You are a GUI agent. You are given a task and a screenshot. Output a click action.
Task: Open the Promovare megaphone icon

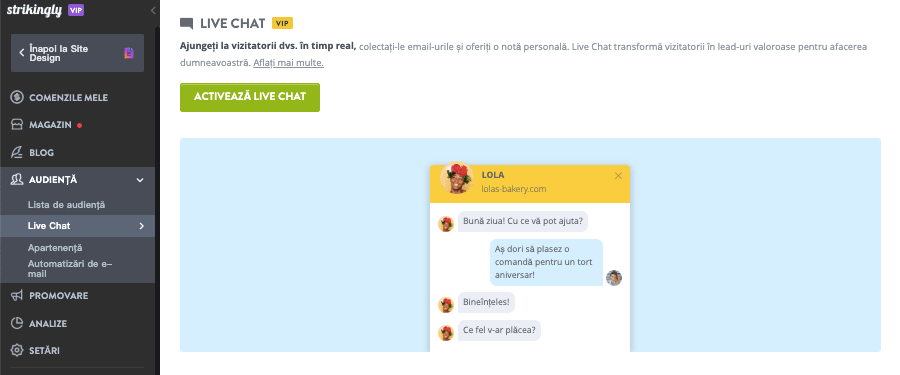click(x=17, y=296)
